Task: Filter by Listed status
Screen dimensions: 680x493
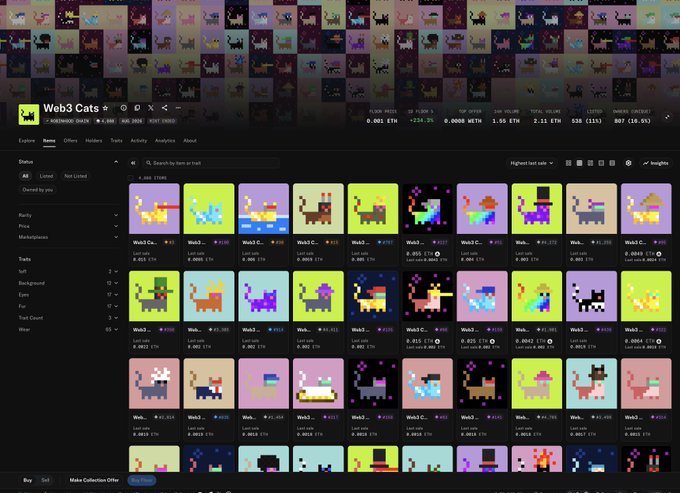Action: point(46,176)
